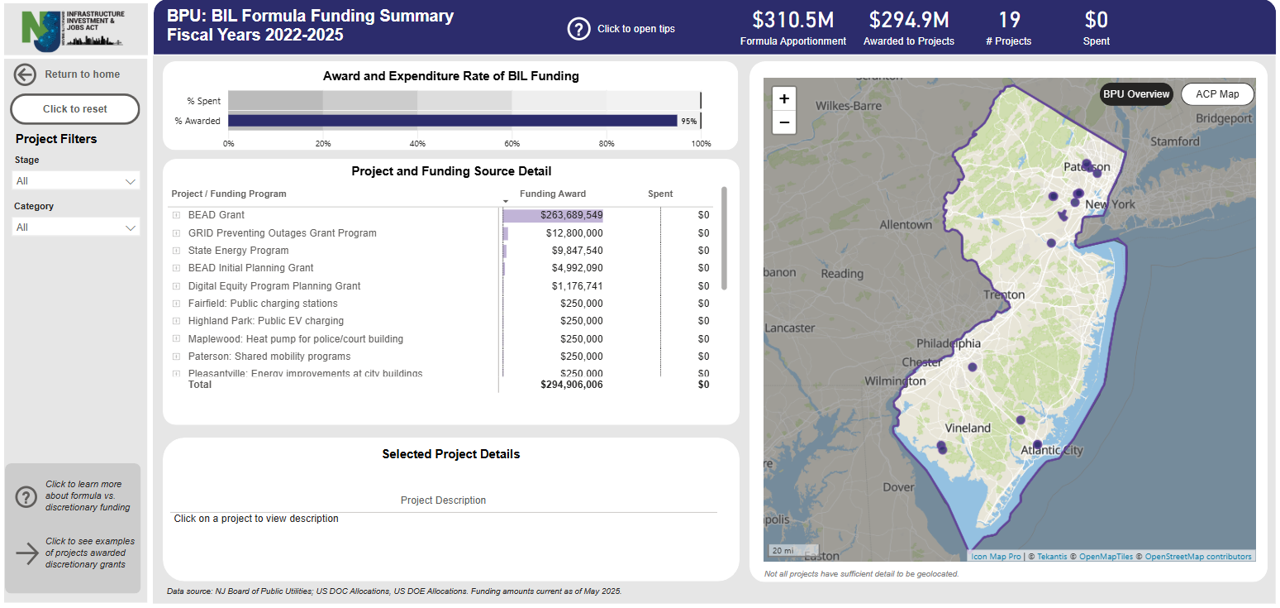Click the sort arrow under Funding Award column
Viewport: 1280px width, 608px height.
[x=505, y=202]
